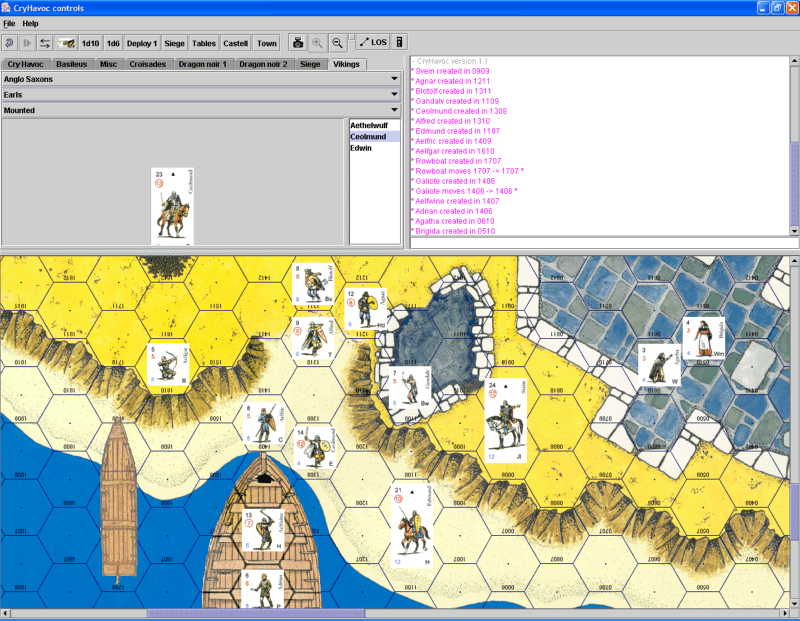
Task: Click the map scrollbar left arrow
Action: [x=5, y=613]
